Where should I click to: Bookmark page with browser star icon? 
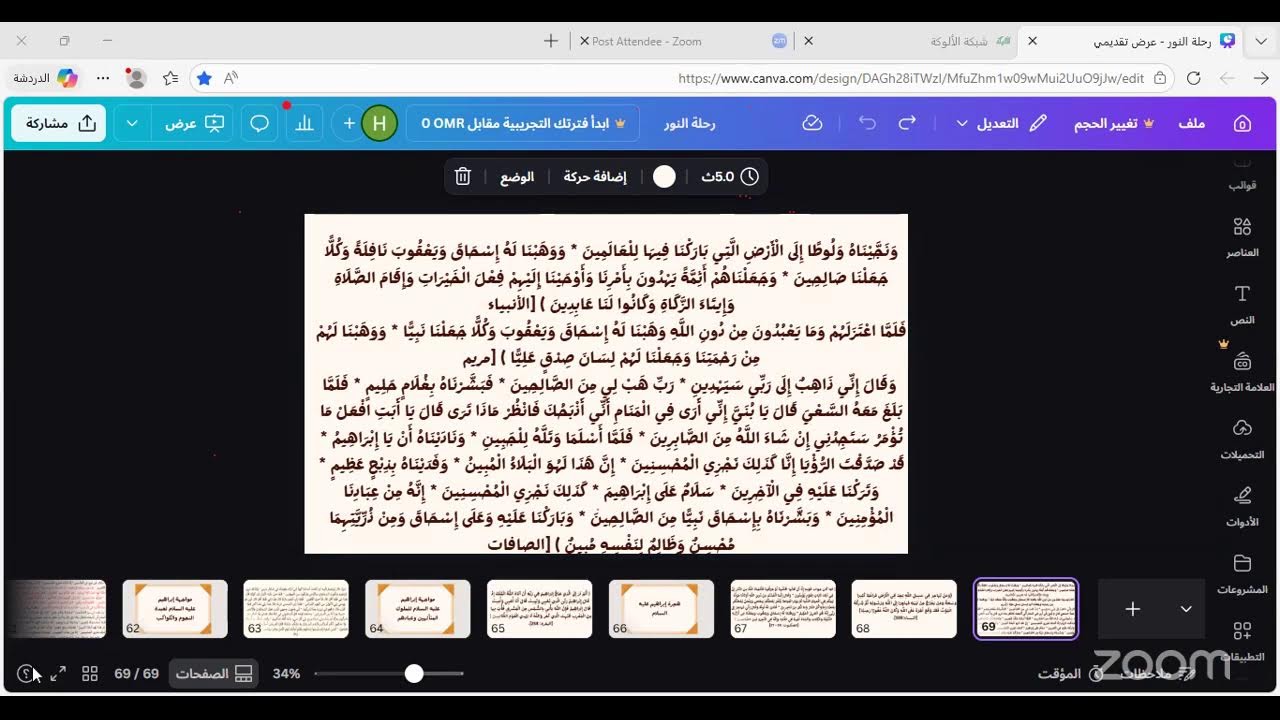coord(204,78)
